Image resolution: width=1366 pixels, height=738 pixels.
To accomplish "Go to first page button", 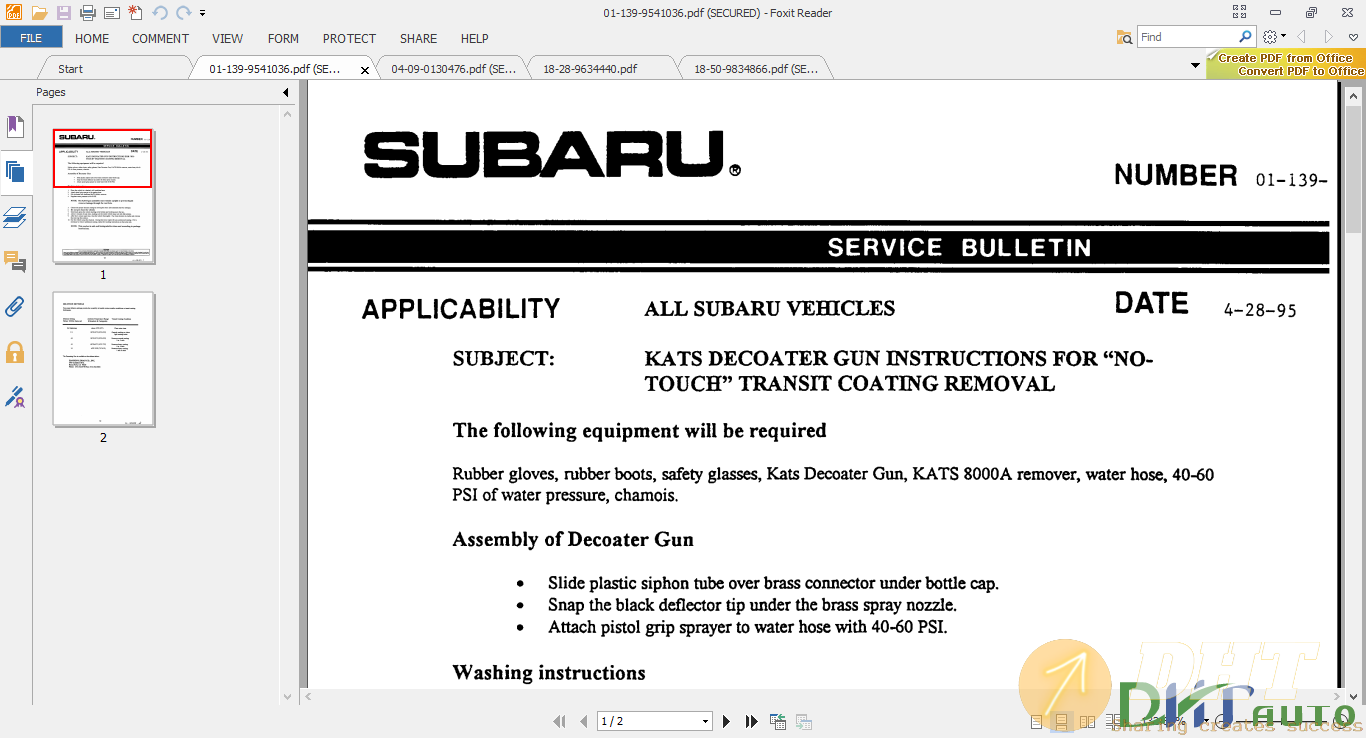I will coord(560,721).
